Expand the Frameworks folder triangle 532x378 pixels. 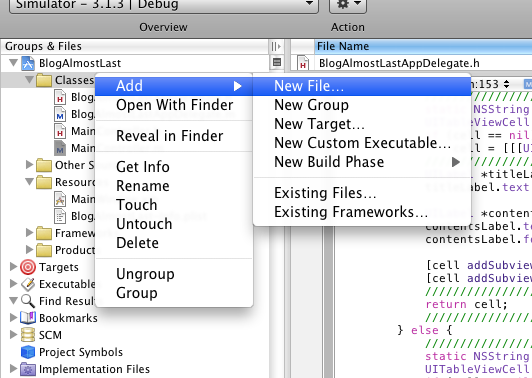coord(30,233)
